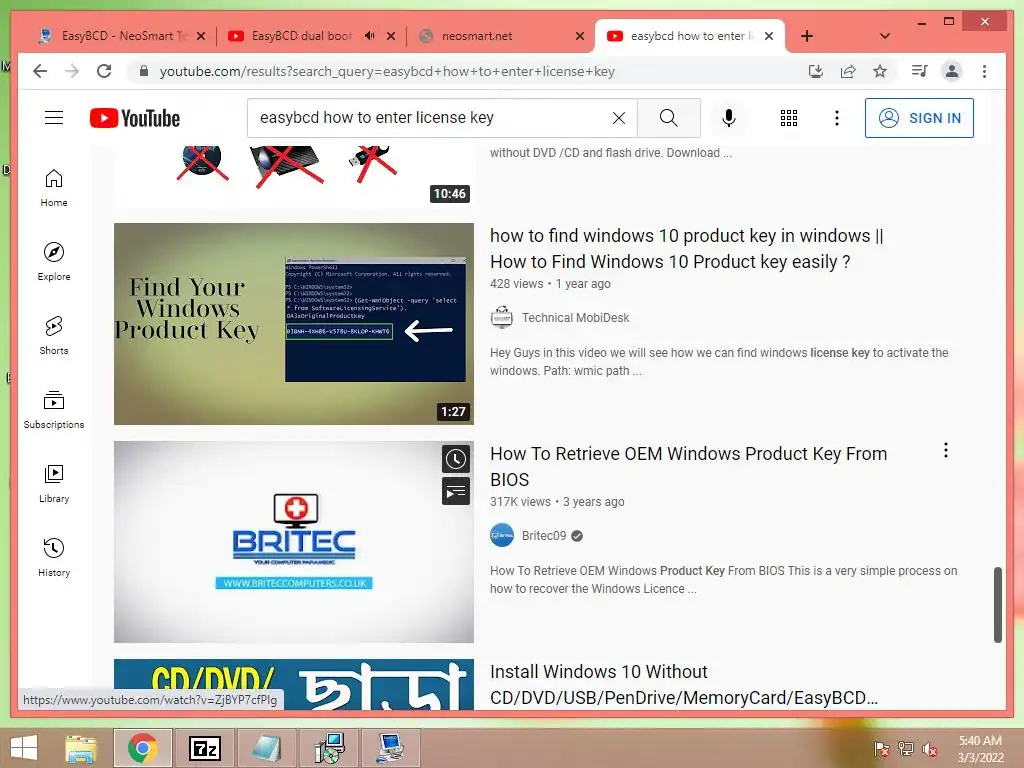This screenshot has height=768, width=1024.
Task: Open the Britec09 channel link
Action: (x=544, y=536)
